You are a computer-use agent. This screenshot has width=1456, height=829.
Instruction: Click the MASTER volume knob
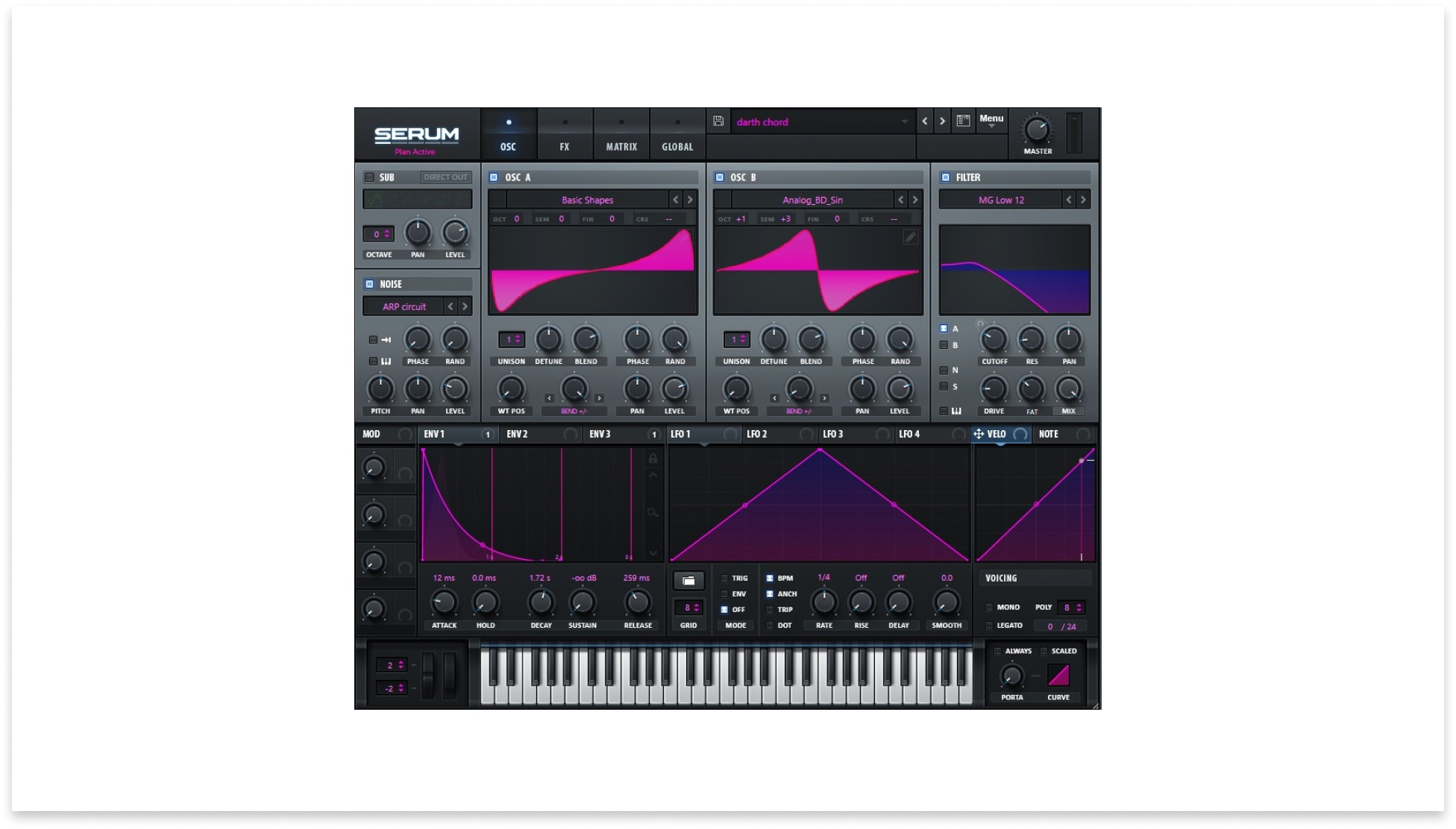coord(1037,130)
